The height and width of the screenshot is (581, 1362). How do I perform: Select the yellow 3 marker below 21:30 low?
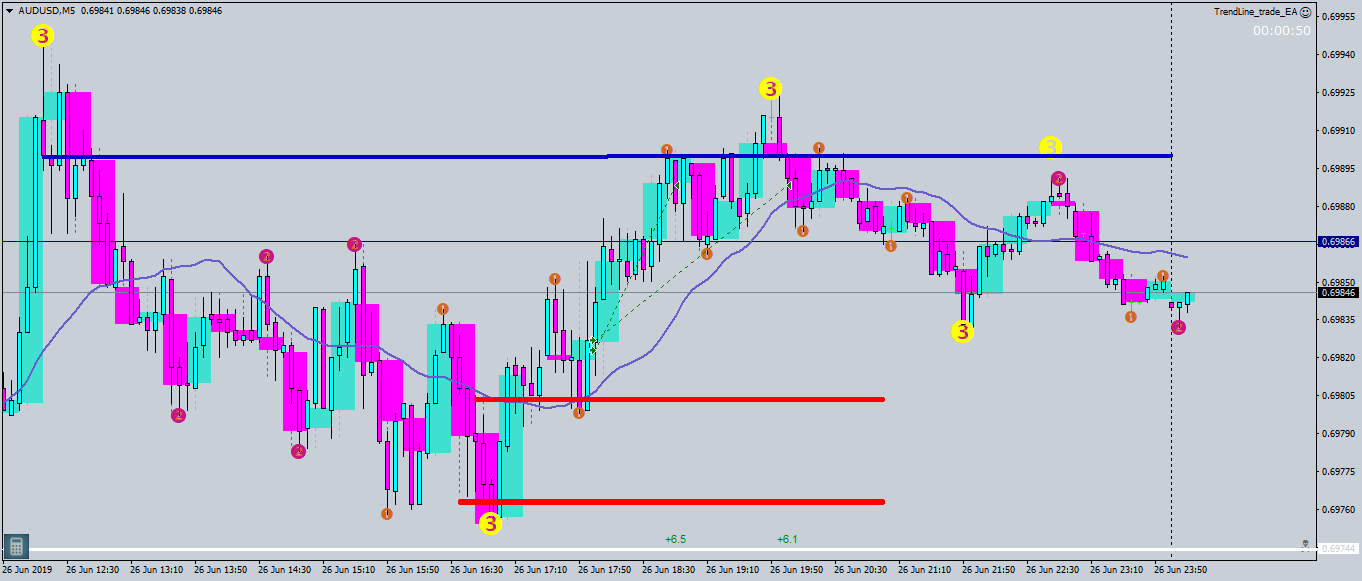[962, 331]
